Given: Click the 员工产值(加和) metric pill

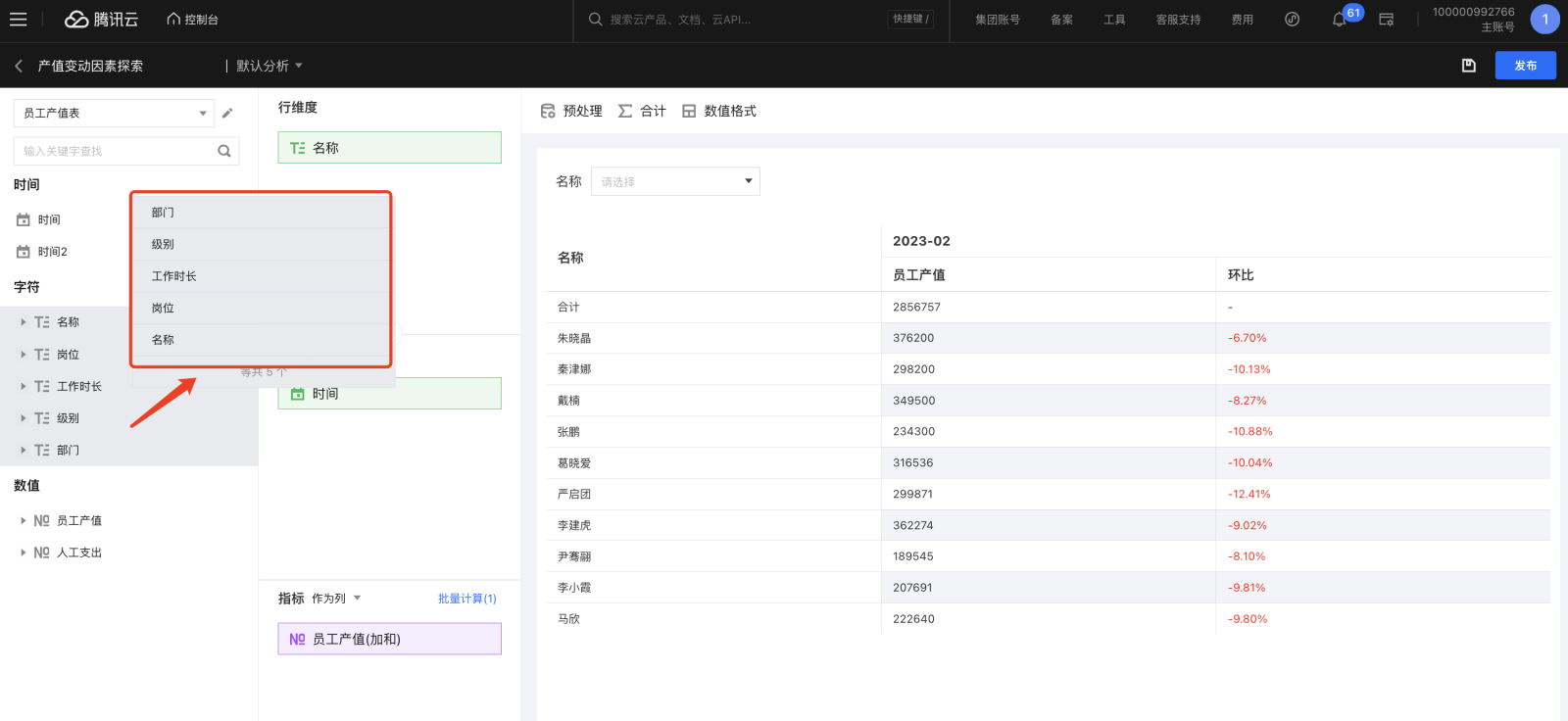Looking at the screenshot, I should pyautogui.click(x=389, y=639).
